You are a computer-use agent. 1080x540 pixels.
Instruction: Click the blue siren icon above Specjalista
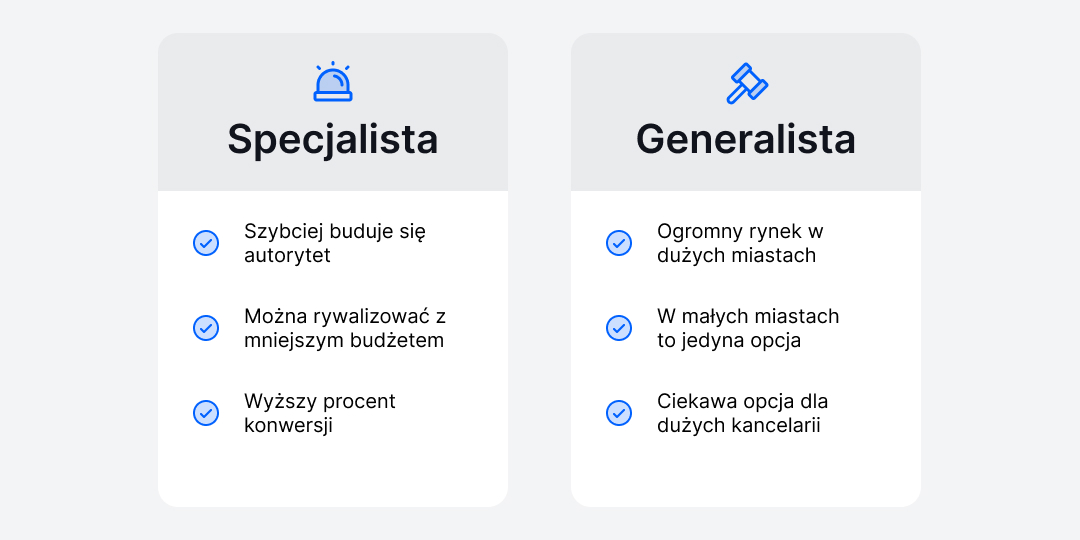point(333,83)
